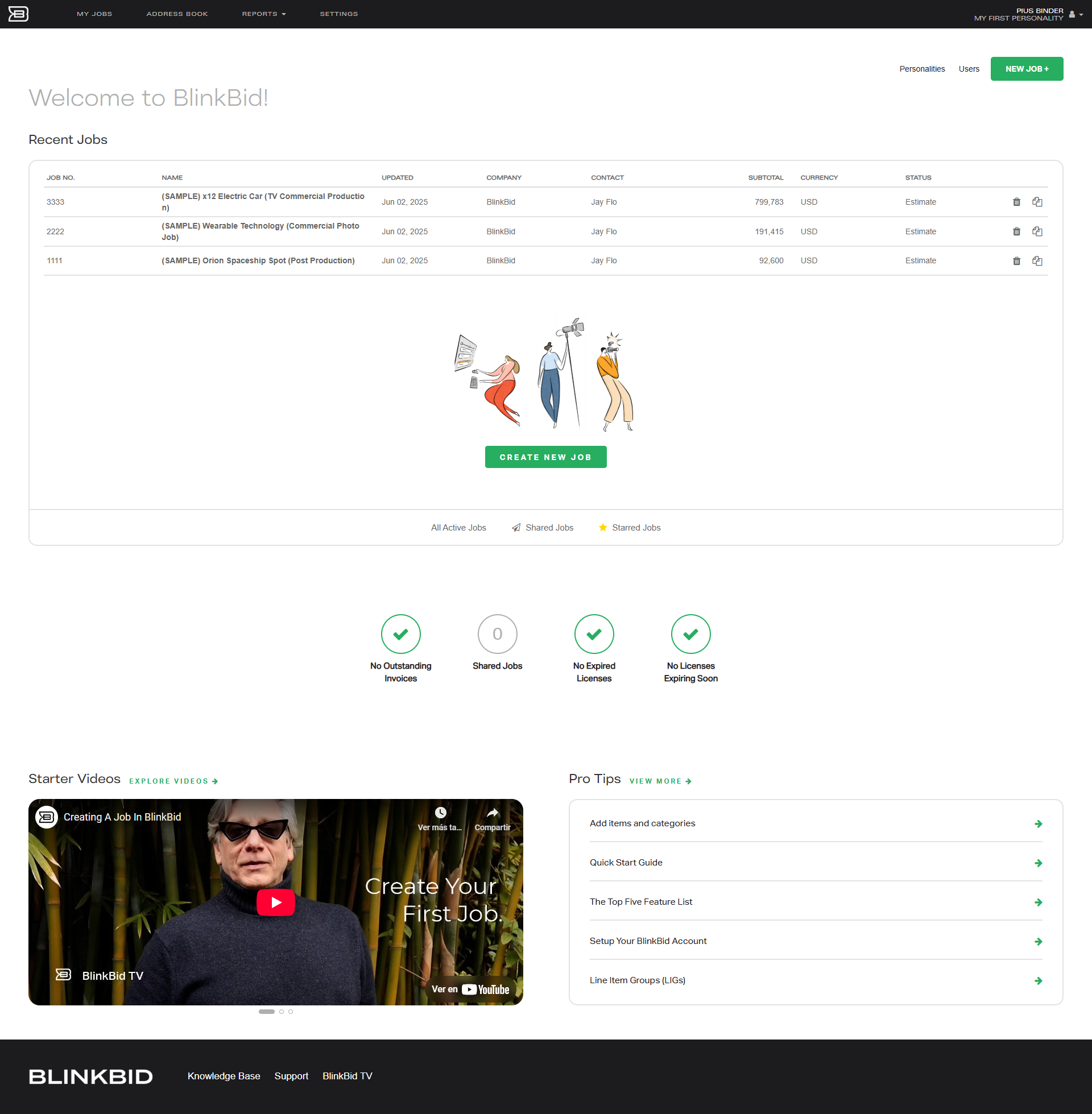Click the BlinkBid channel avatar on the video
1092x1114 pixels.
click(x=47, y=817)
